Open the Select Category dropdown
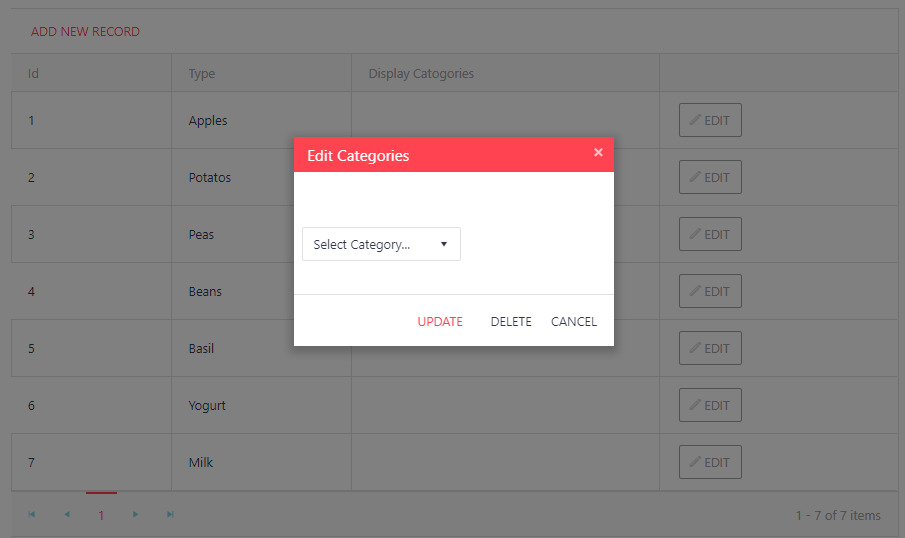Screen dimensions: 905x538 [381, 244]
